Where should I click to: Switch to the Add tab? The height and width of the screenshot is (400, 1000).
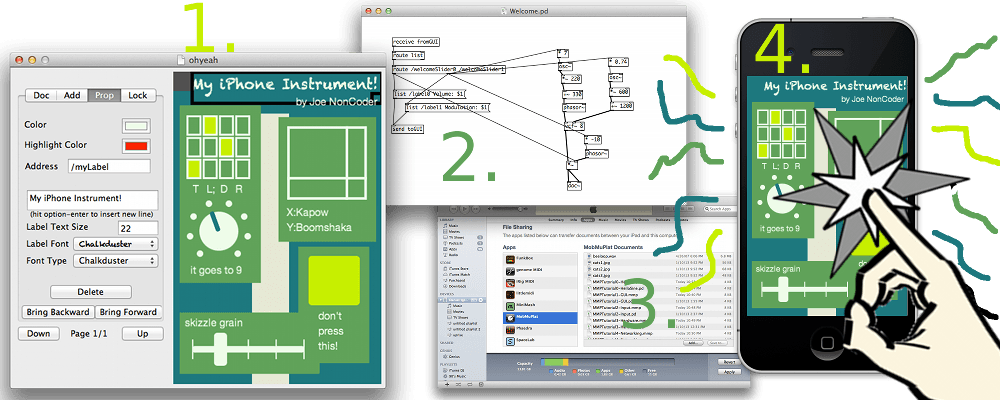73,95
